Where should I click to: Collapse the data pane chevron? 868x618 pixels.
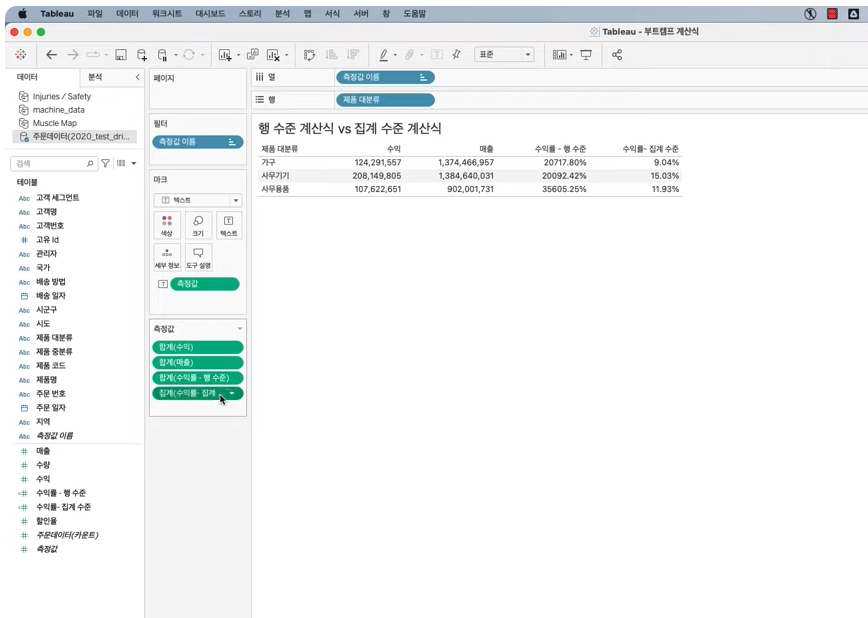137,77
